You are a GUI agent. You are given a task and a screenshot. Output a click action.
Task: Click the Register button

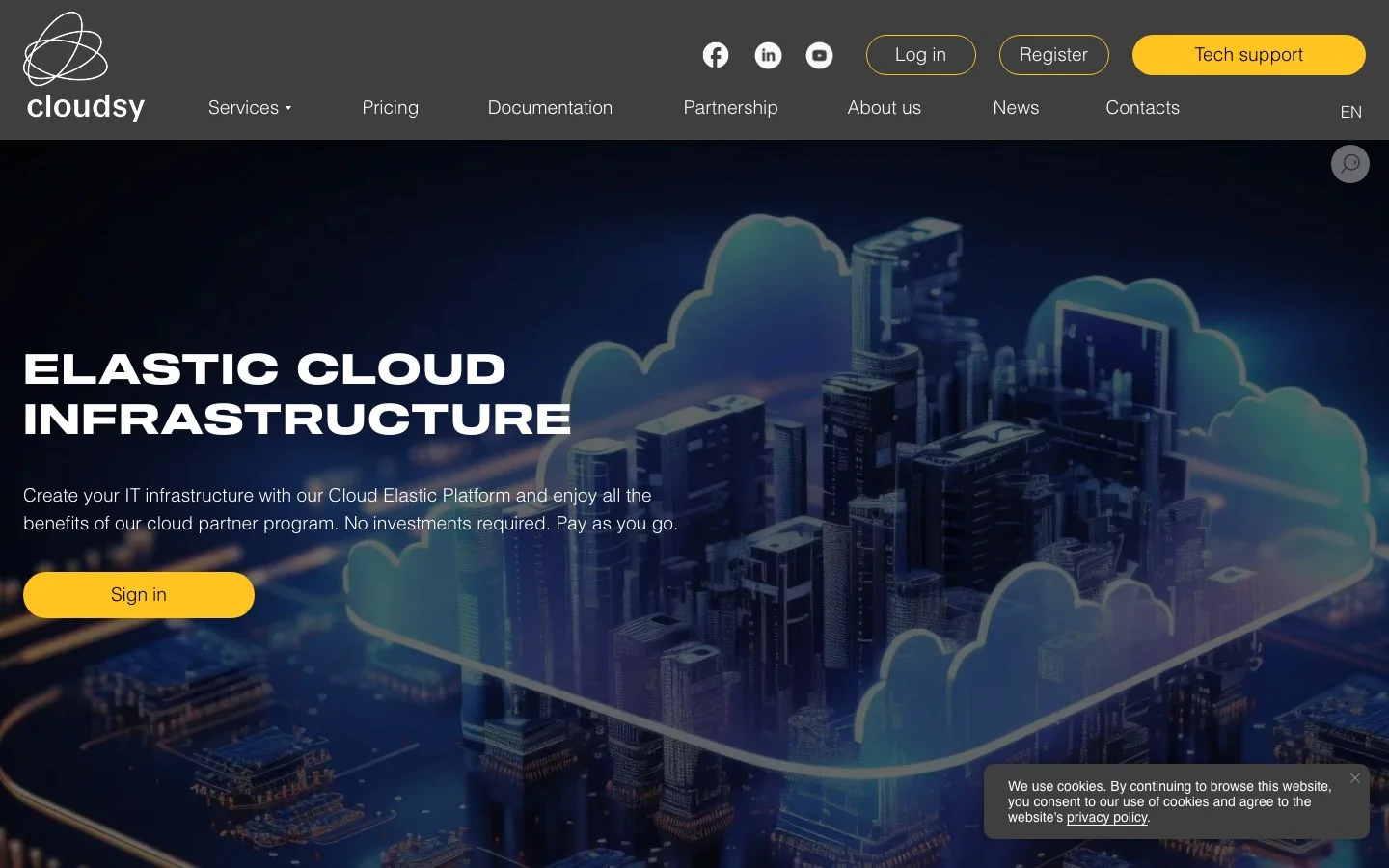point(1053,55)
